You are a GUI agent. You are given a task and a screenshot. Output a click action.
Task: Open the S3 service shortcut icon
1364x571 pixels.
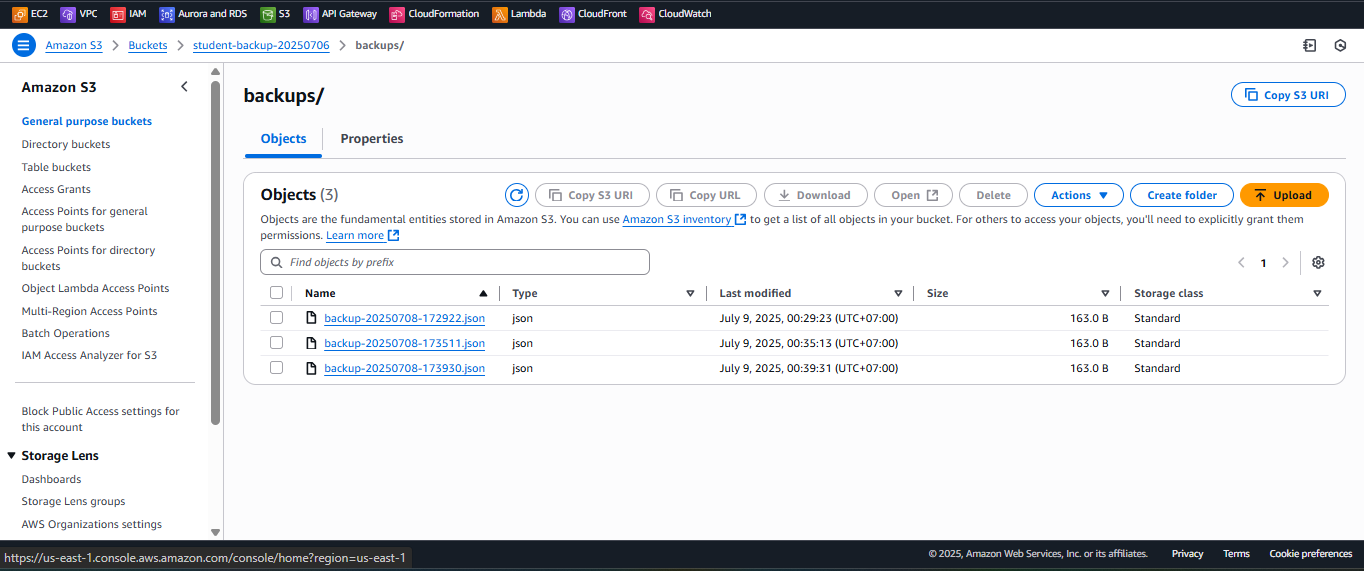tap(267, 14)
